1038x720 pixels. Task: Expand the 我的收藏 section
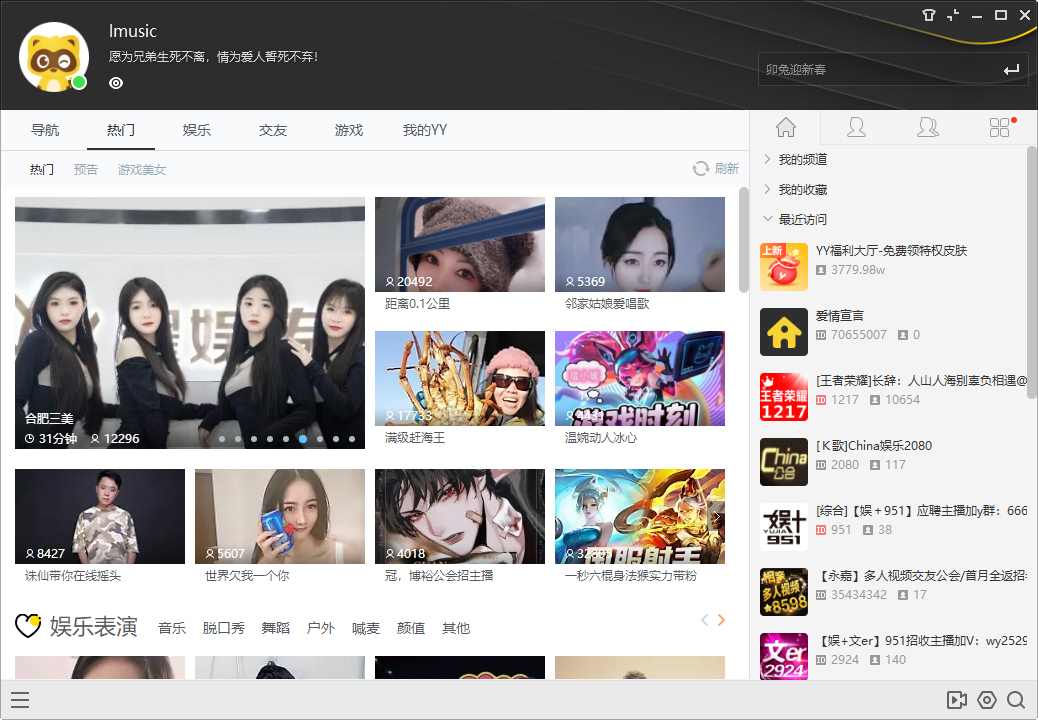pos(802,189)
